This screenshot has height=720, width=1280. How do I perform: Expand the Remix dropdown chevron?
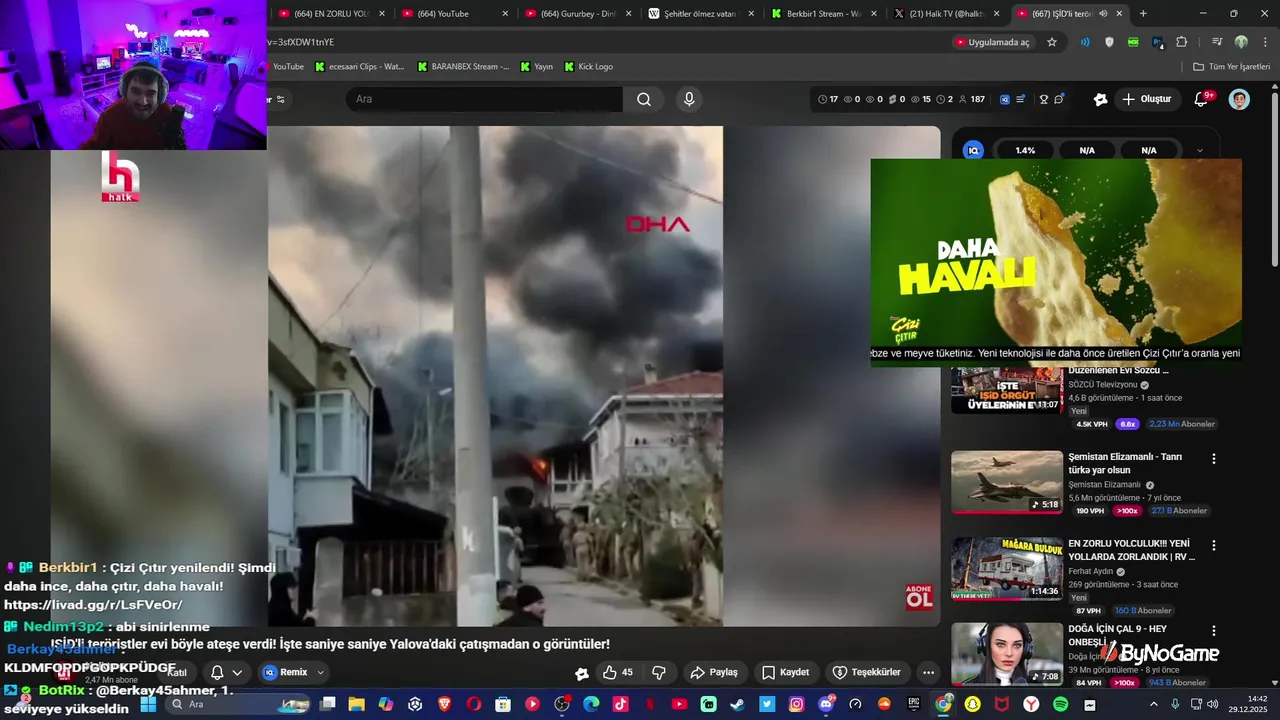(x=321, y=672)
